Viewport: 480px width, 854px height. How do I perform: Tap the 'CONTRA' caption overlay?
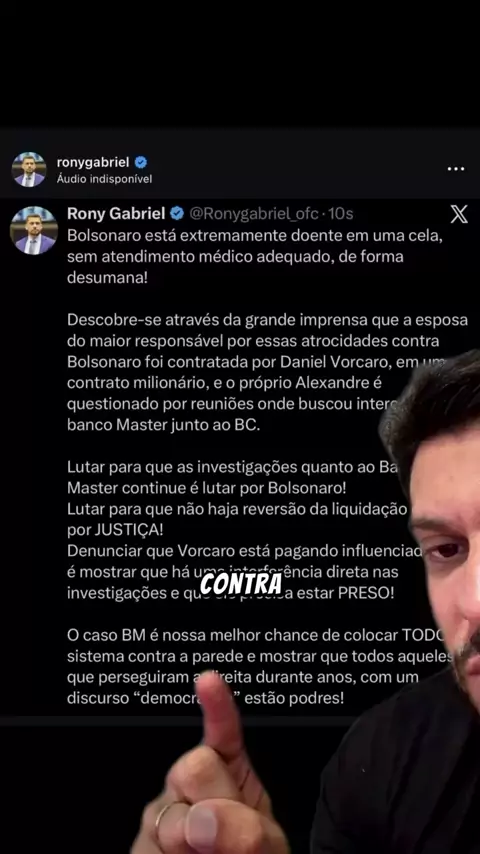[240, 583]
